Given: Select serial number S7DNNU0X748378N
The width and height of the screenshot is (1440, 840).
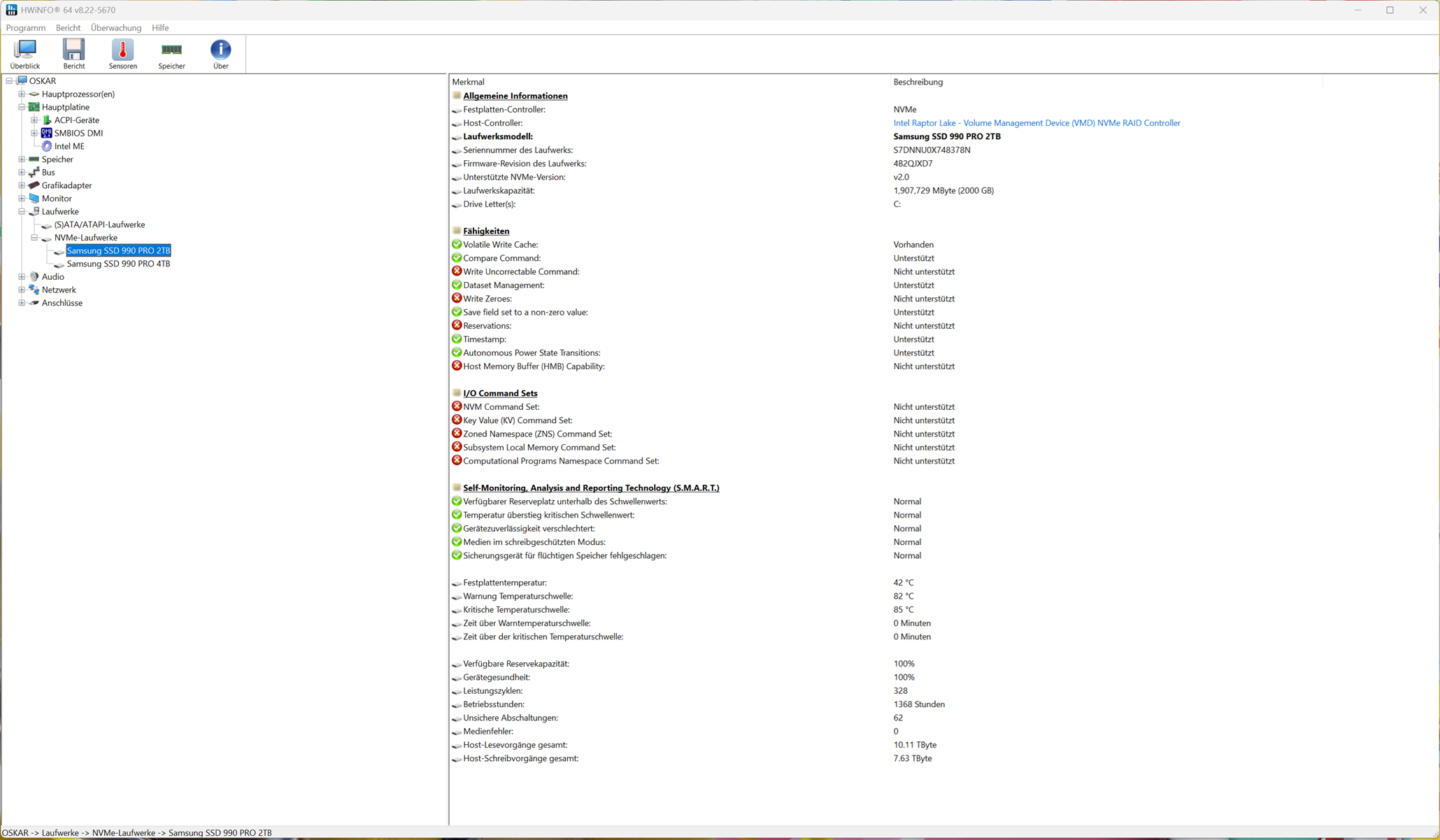Looking at the screenshot, I should pos(932,150).
